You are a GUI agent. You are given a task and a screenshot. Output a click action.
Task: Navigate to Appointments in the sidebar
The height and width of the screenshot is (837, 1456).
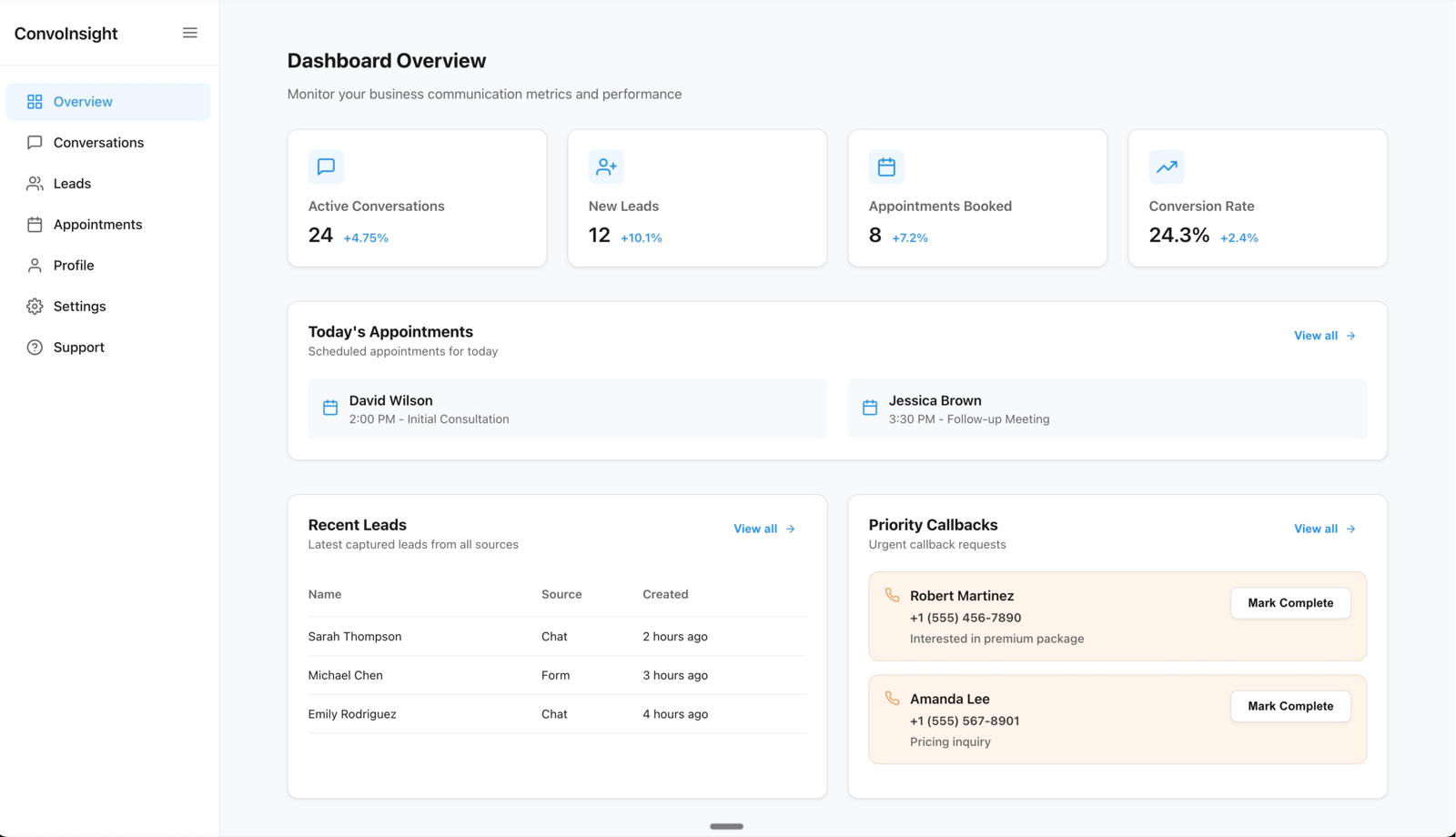coord(108,225)
